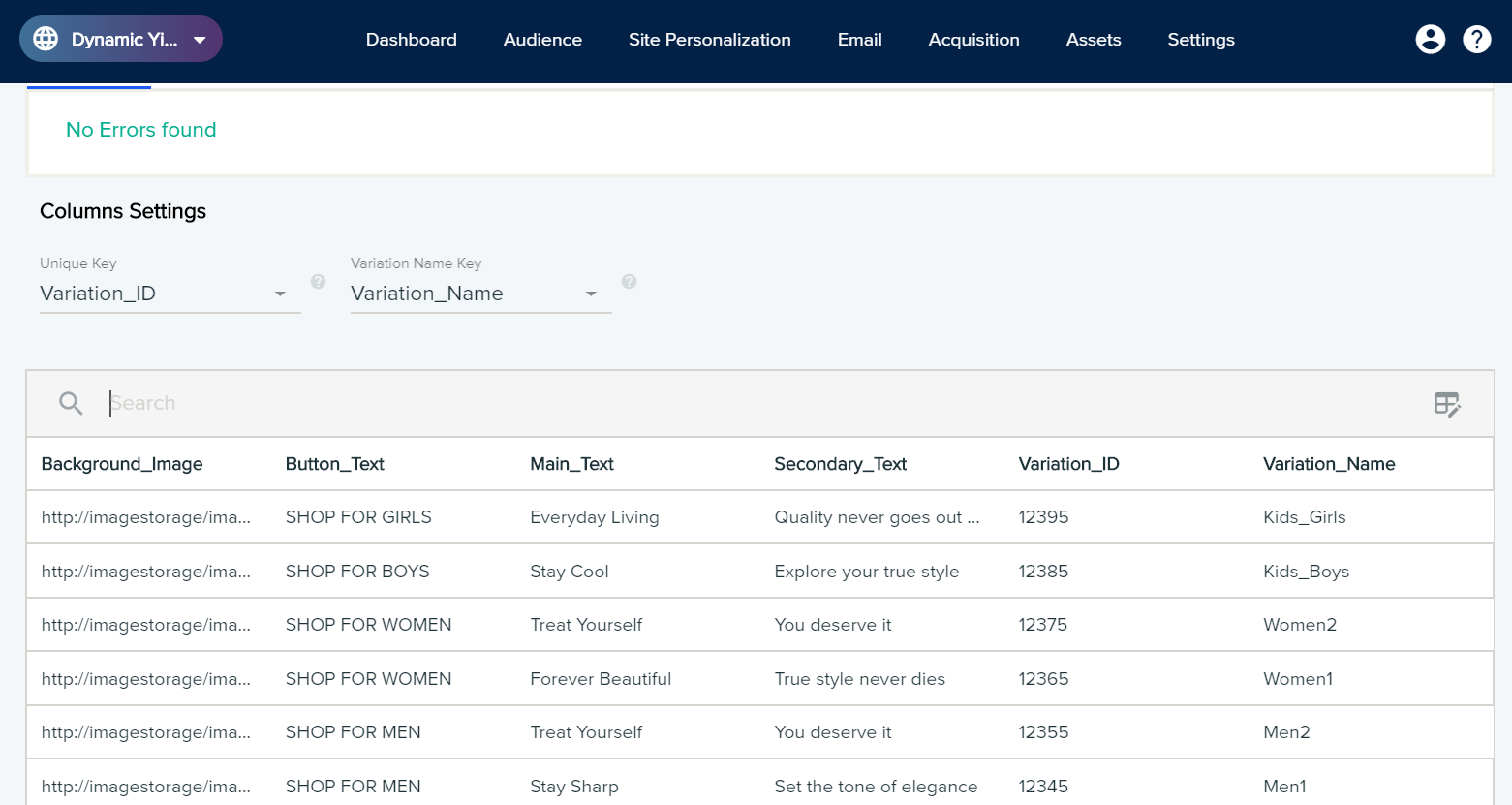Open the Variation Name Key dropdown

pyautogui.click(x=480, y=294)
